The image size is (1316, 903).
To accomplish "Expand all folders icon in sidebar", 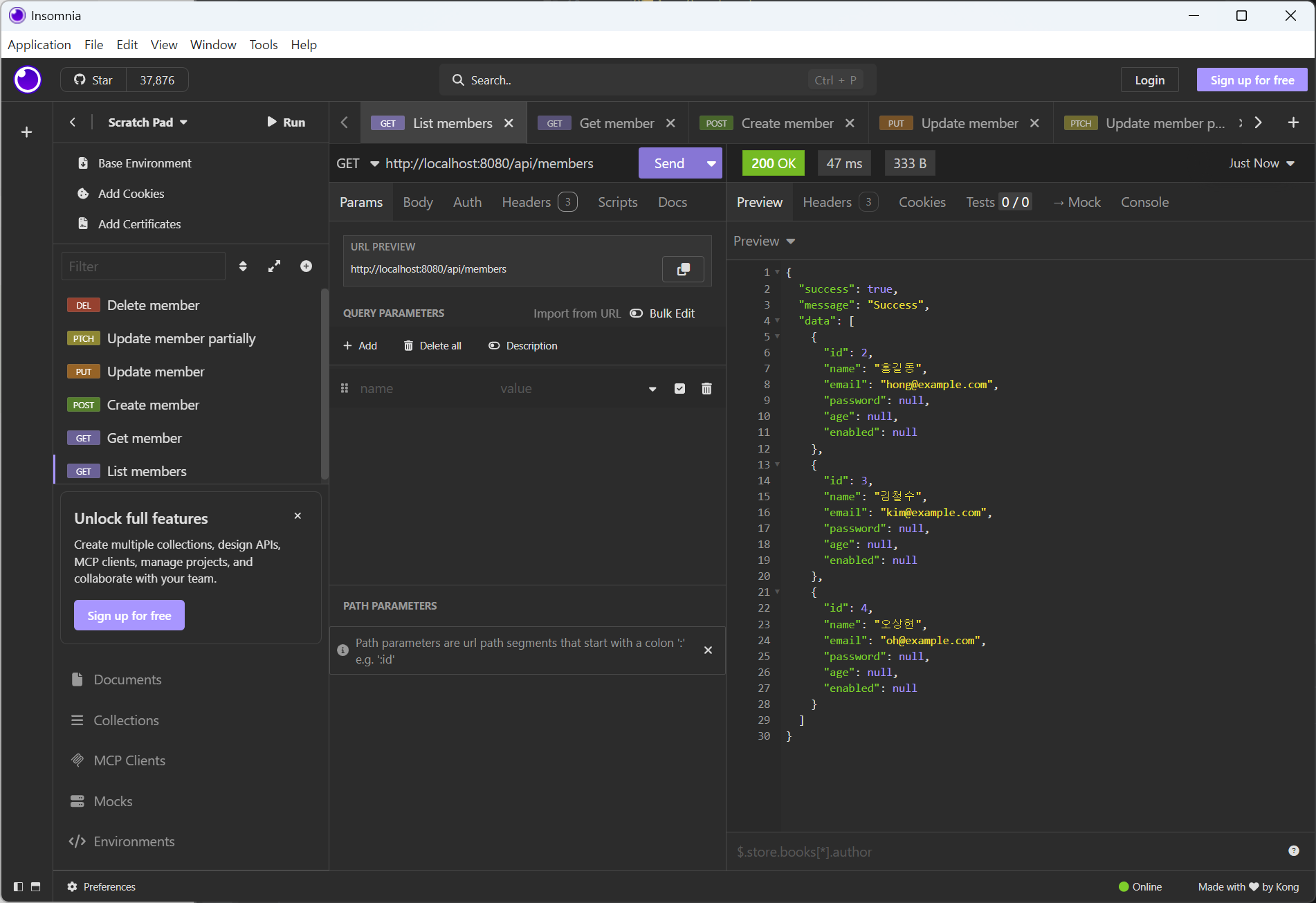I will point(275,266).
